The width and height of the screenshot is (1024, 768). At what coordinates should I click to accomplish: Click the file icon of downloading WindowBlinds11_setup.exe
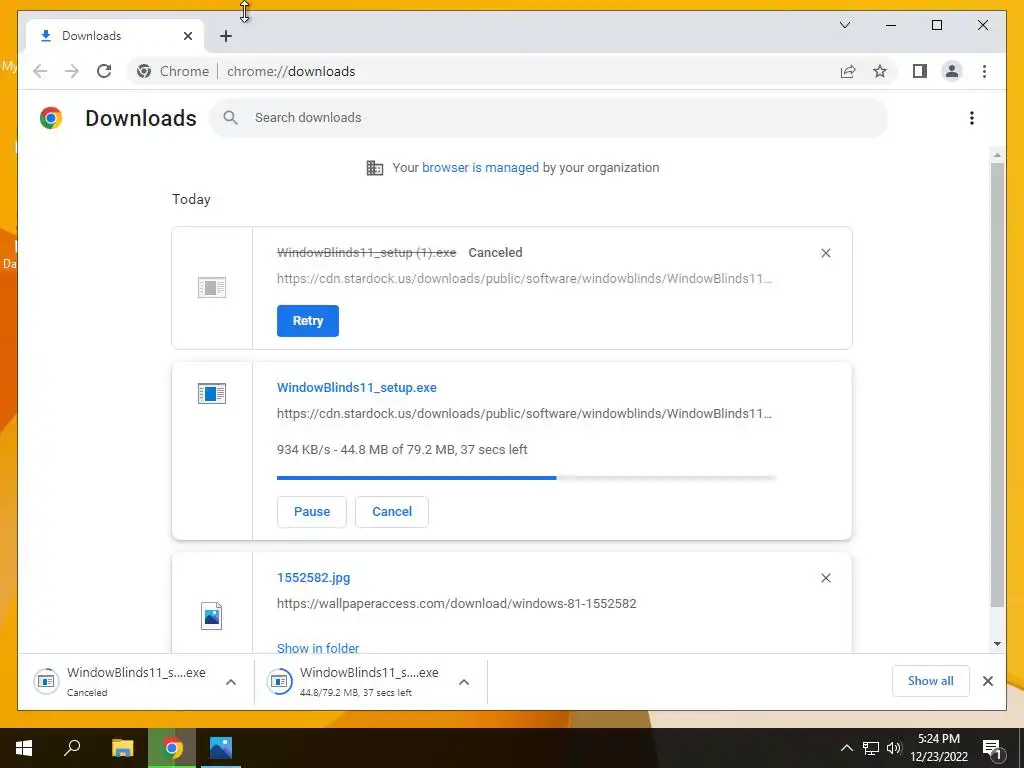(x=212, y=393)
